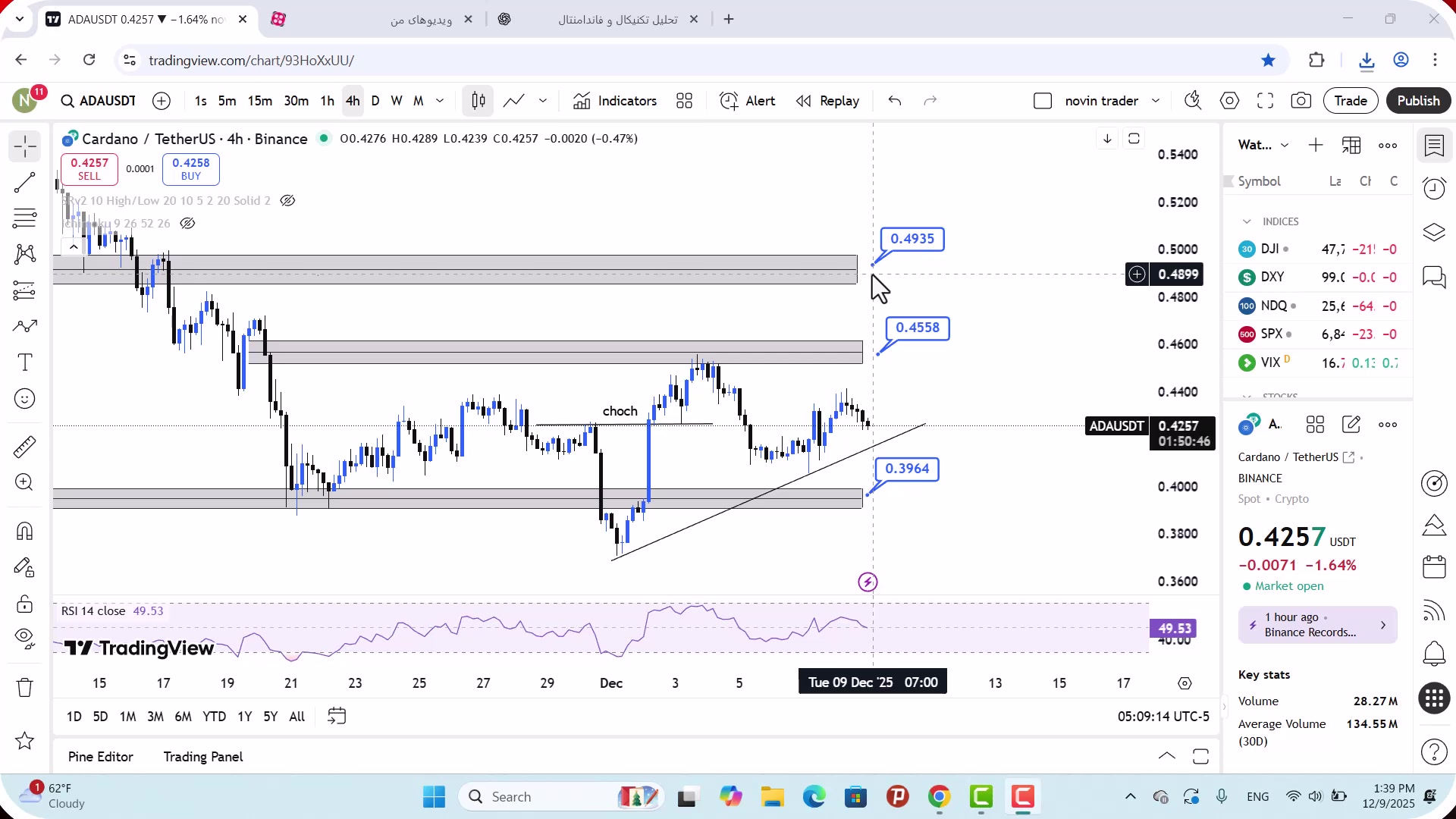
Task: Lock all drawing tools
Action: pos(25,604)
